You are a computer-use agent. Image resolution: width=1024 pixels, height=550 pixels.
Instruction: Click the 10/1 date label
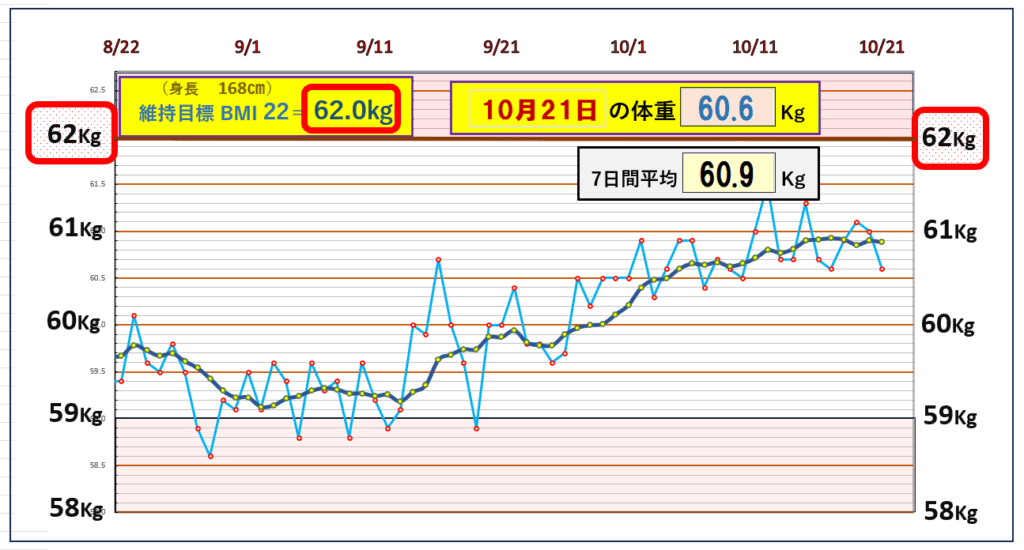(628, 47)
